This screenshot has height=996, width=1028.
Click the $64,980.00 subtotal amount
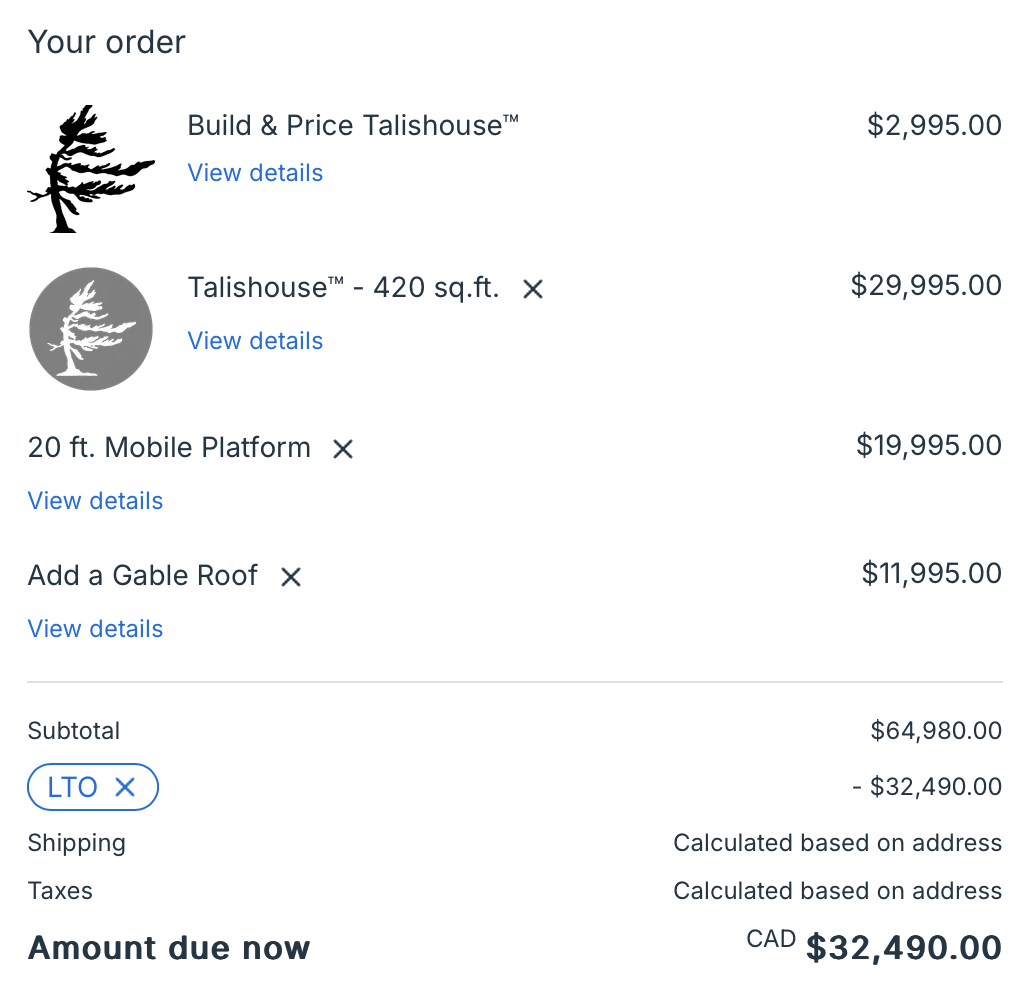(936, 731)
